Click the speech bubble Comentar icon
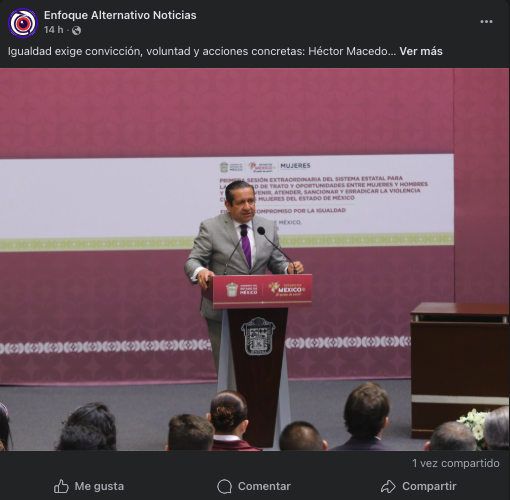This screenshot has width=510, height=500. (224, 486)
